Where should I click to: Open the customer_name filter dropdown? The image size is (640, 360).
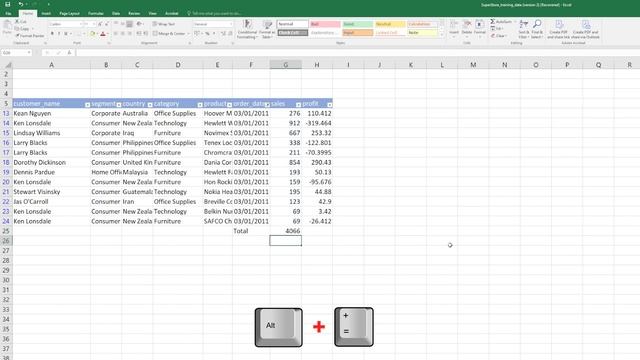(x=87, y=105)
